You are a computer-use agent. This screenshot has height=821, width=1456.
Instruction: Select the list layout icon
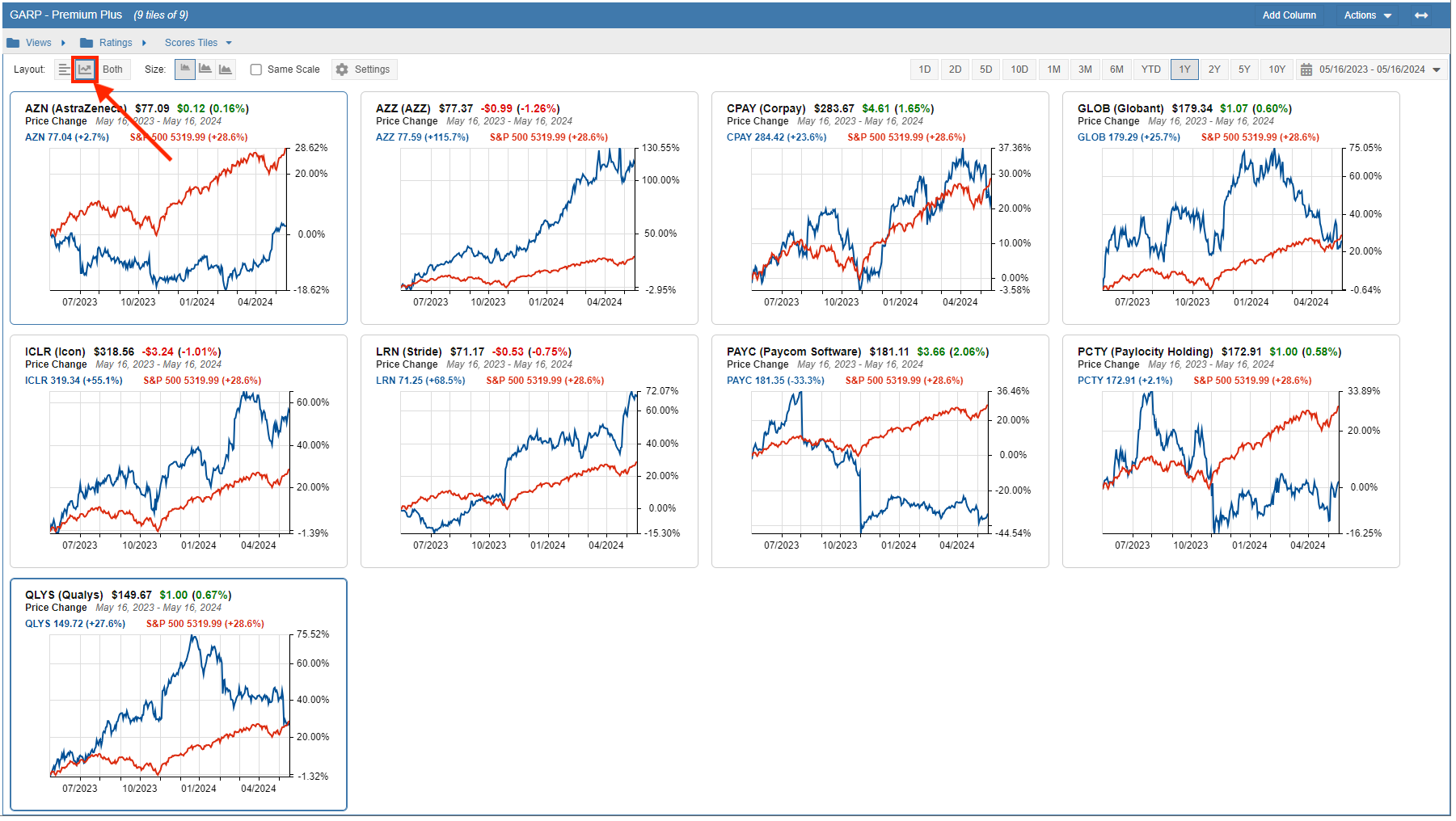pyautogui.click(x=64, y=69)
